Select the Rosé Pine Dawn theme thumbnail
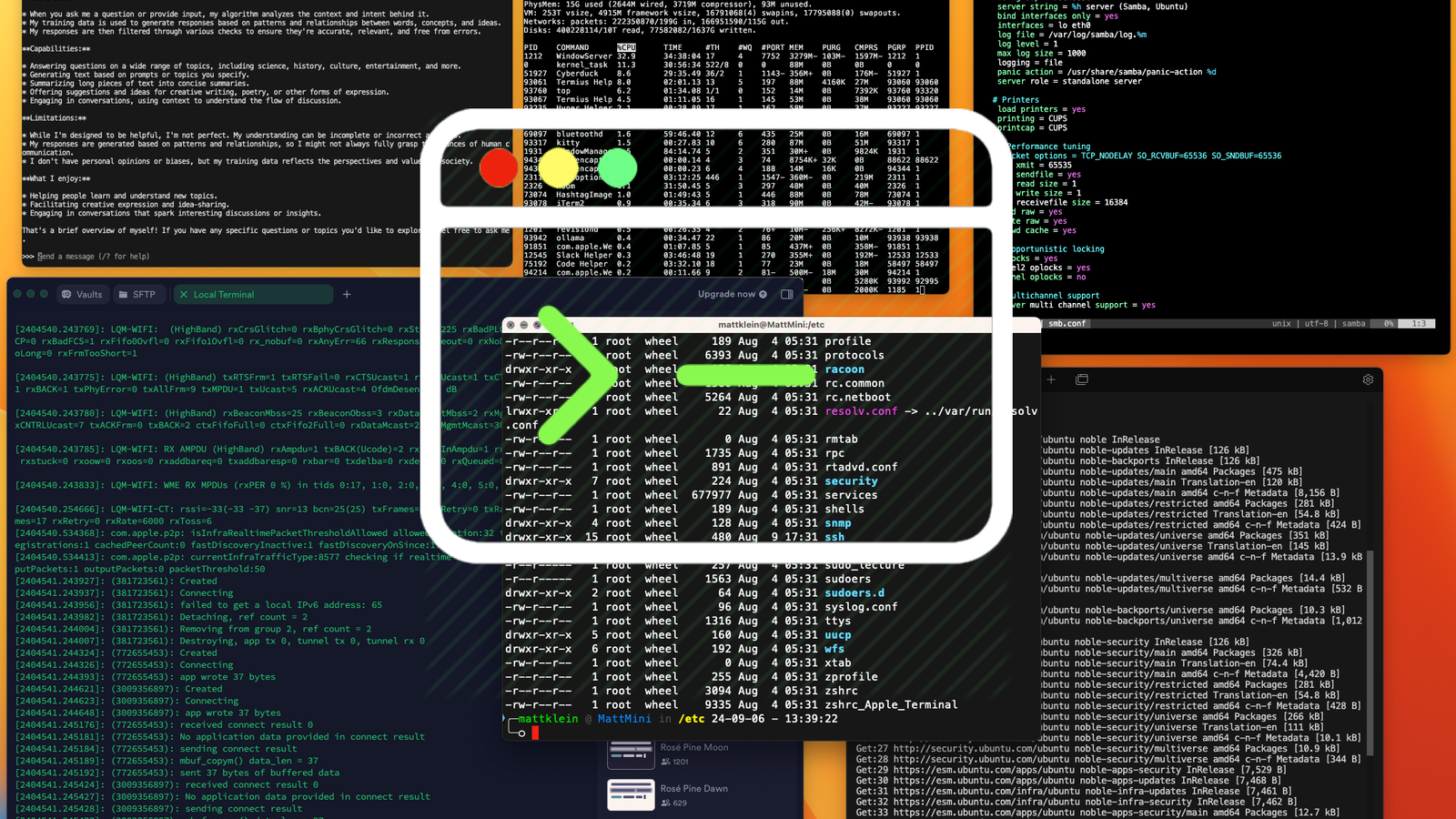This screenshot has width=1456, height=819. [631, 794]
